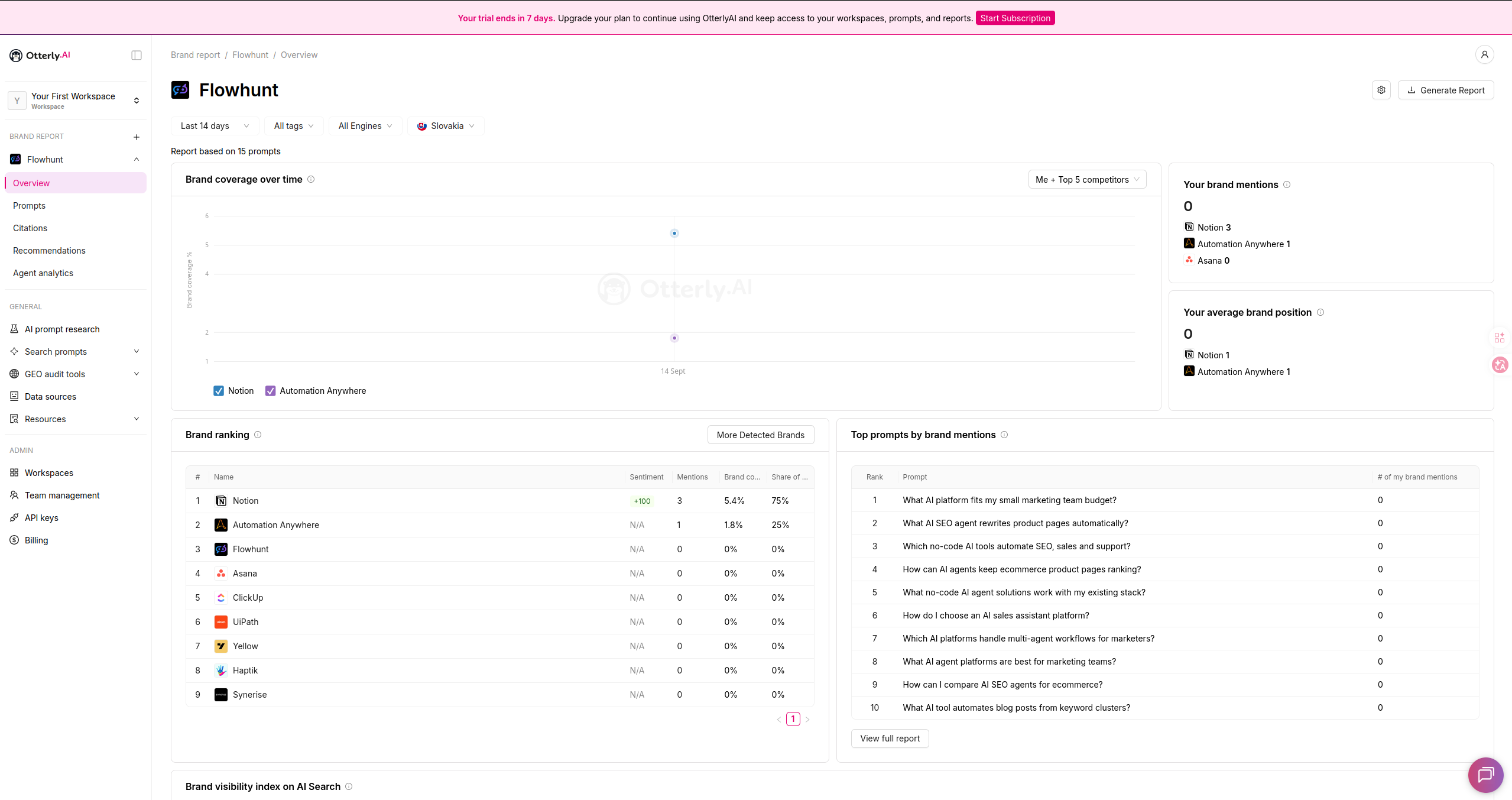Viewport: 1512px width, 800px height.
Task: Click the Haptik icon in ranking table
Action: tap(221, 671)
